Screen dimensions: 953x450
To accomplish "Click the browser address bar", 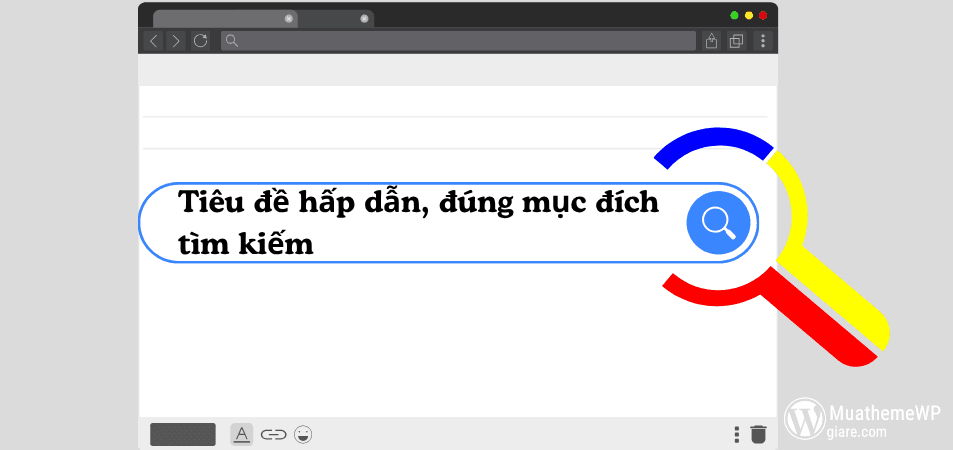I will (460, 41).
